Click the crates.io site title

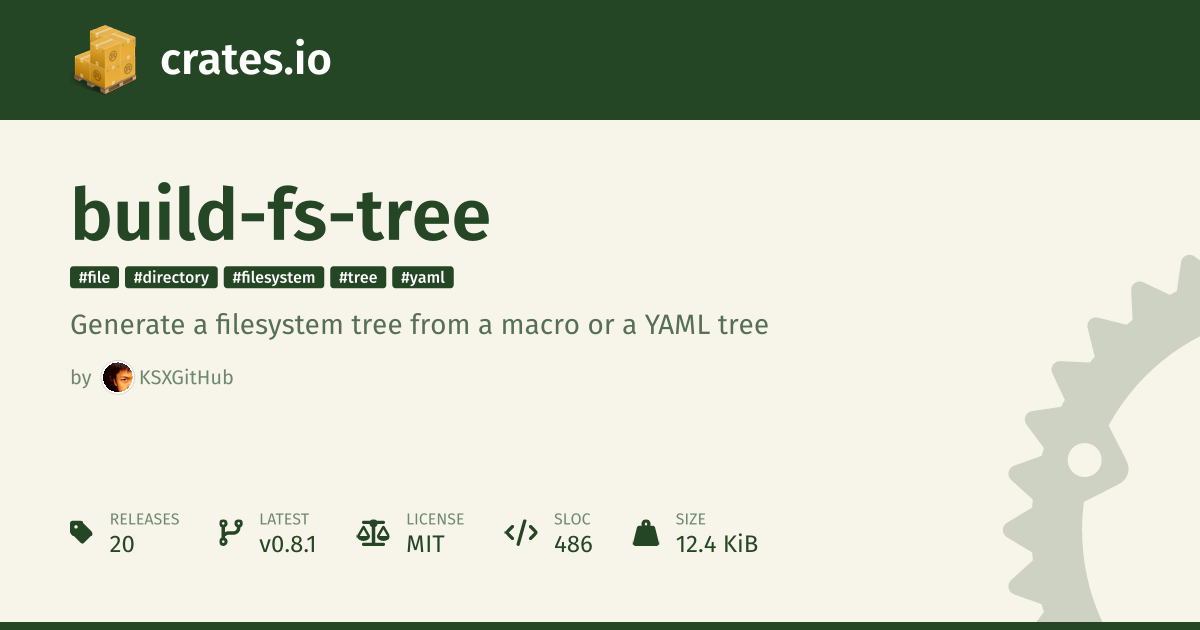click(245, 60)
